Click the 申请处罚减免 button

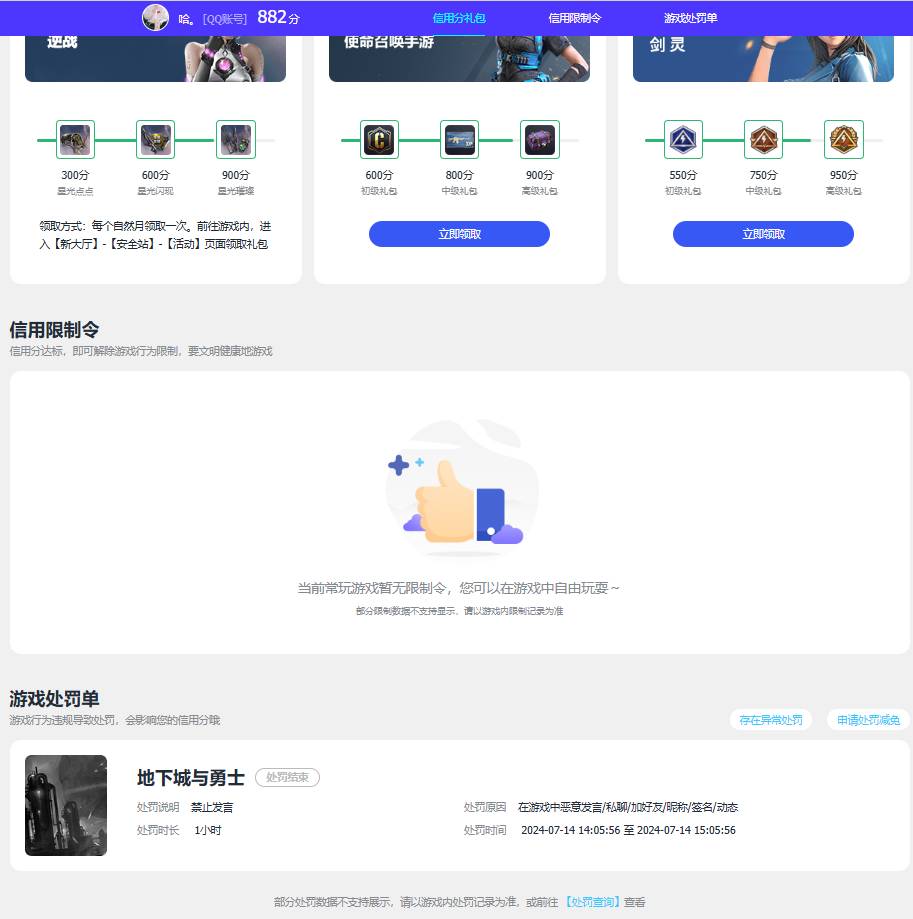click(867, 719)
